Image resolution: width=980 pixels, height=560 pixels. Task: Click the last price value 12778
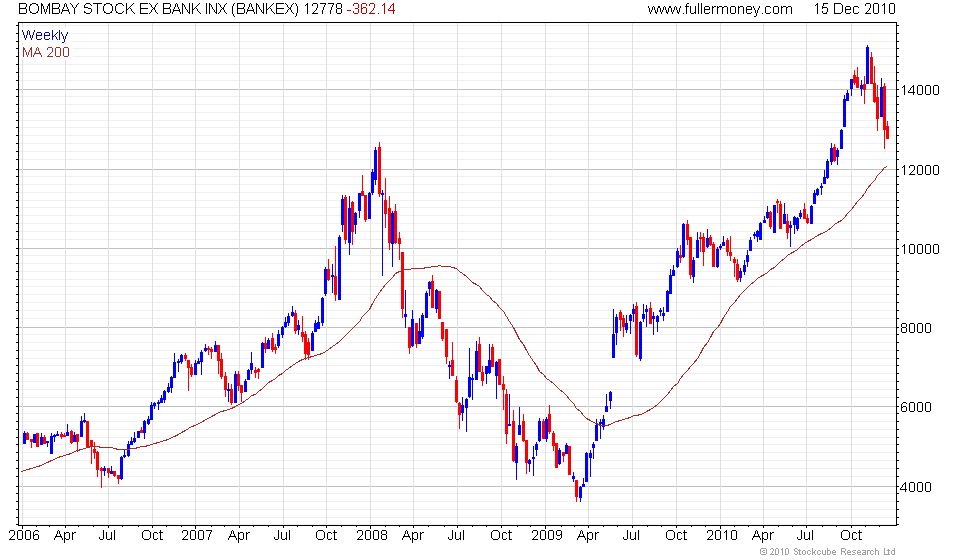323,9
